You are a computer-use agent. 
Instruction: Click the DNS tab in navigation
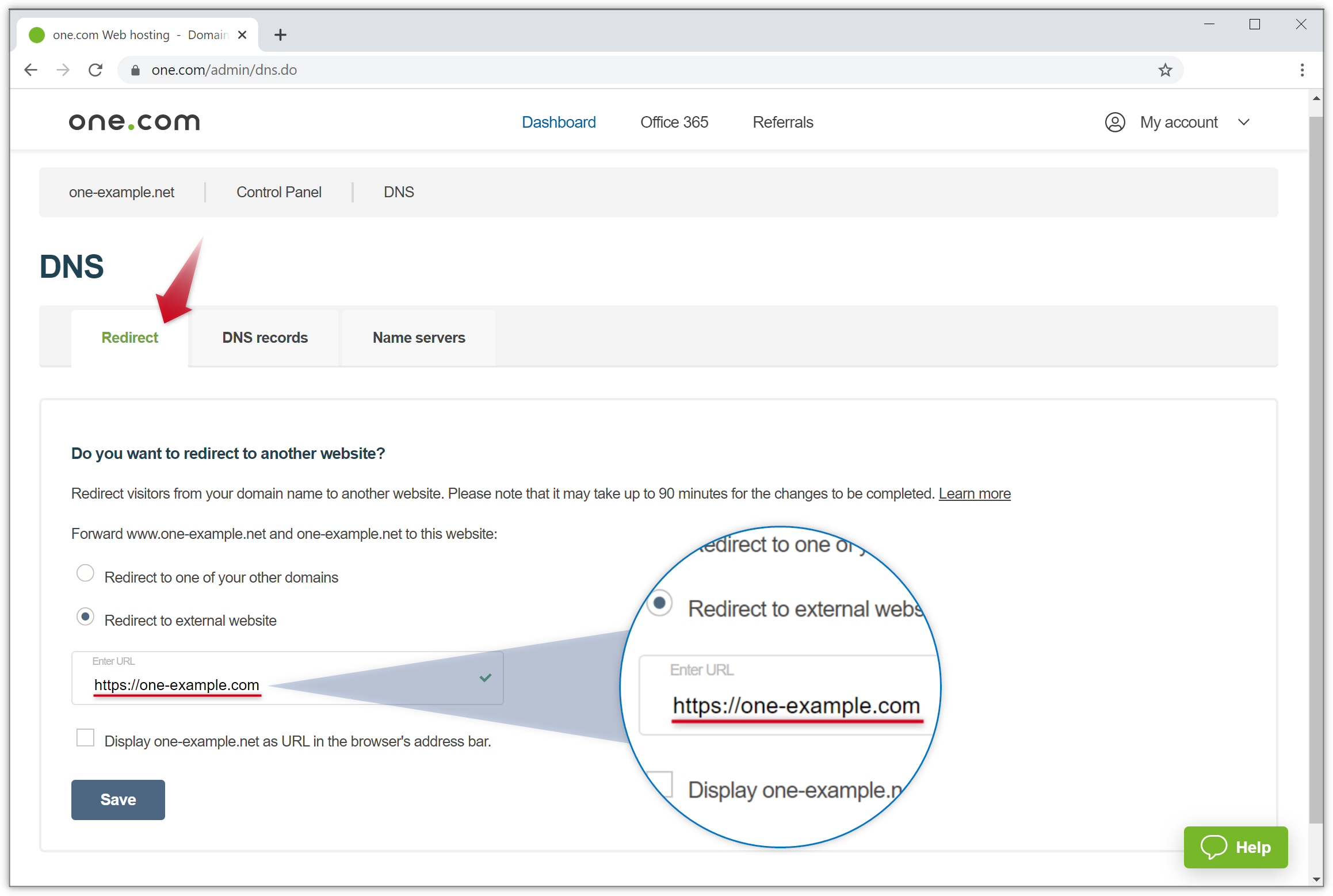pyautogui.click(x=399, y=192)
